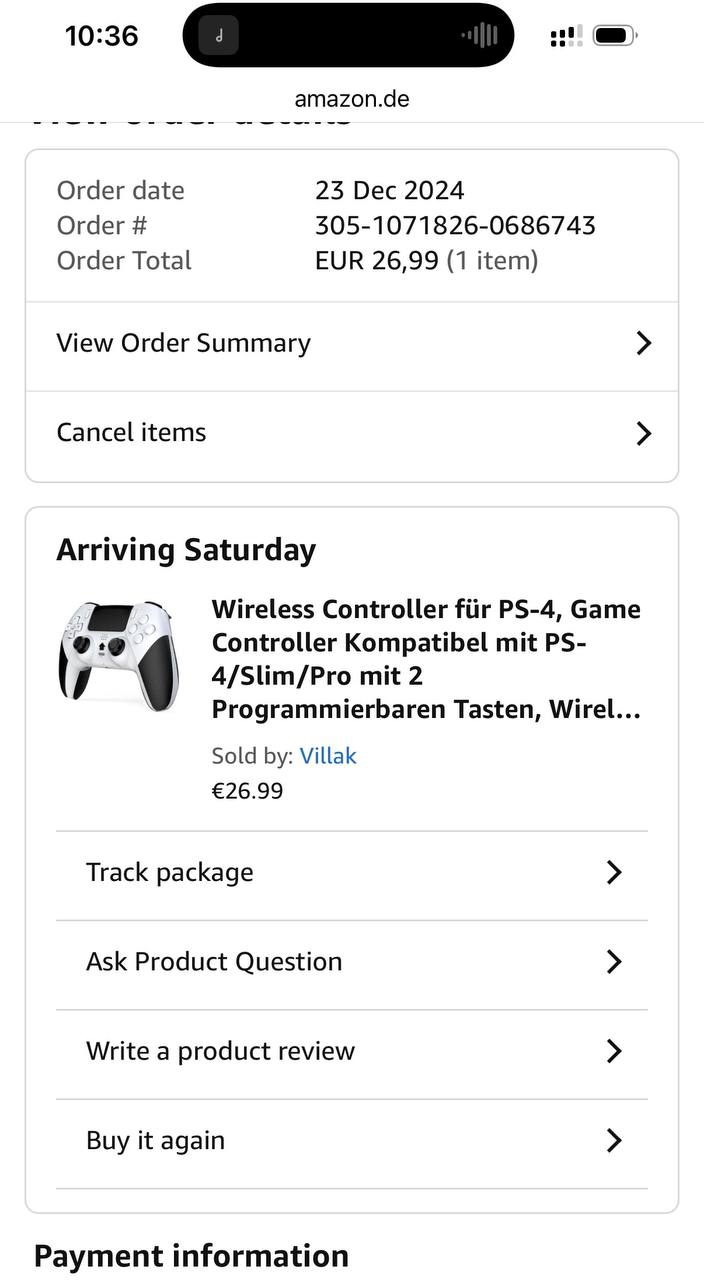Tap the arrow beside Write a product review
Viewport: 704px width, 1280px height.
[x=614, y=1051]
